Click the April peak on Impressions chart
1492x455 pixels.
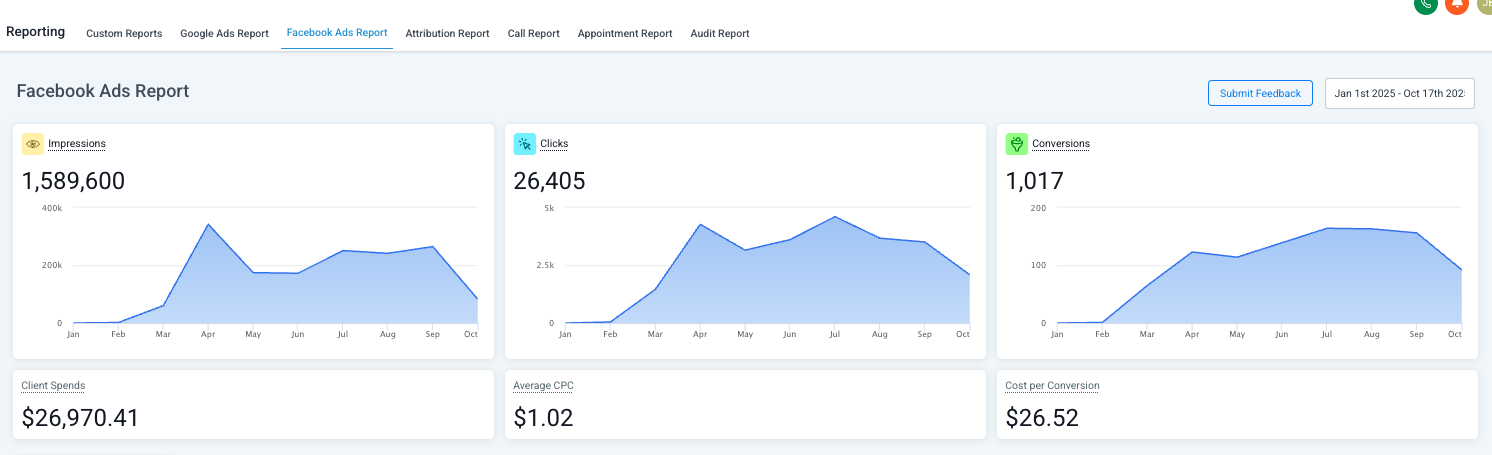[208, 224]
